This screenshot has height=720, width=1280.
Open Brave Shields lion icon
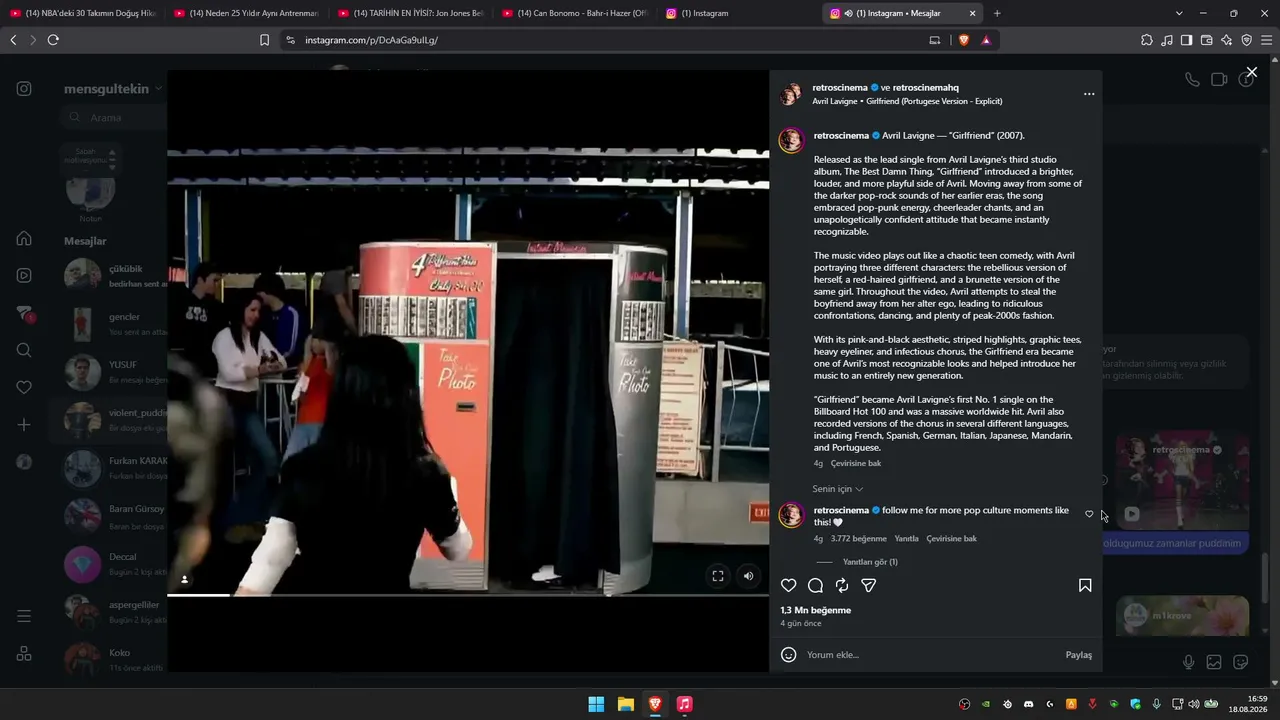964,40
